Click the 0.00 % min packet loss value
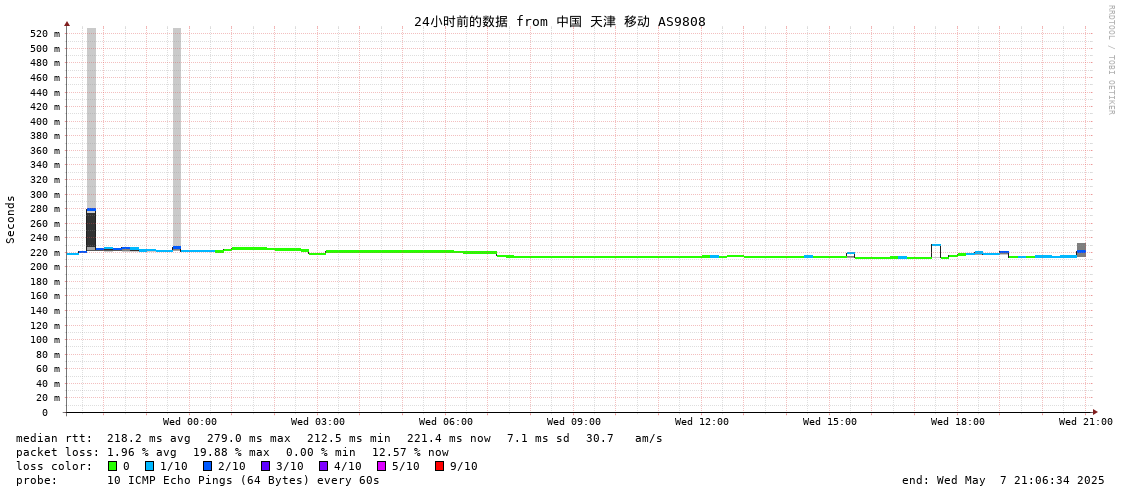Viewport: 1121px width, 494px height. (320, 453)
